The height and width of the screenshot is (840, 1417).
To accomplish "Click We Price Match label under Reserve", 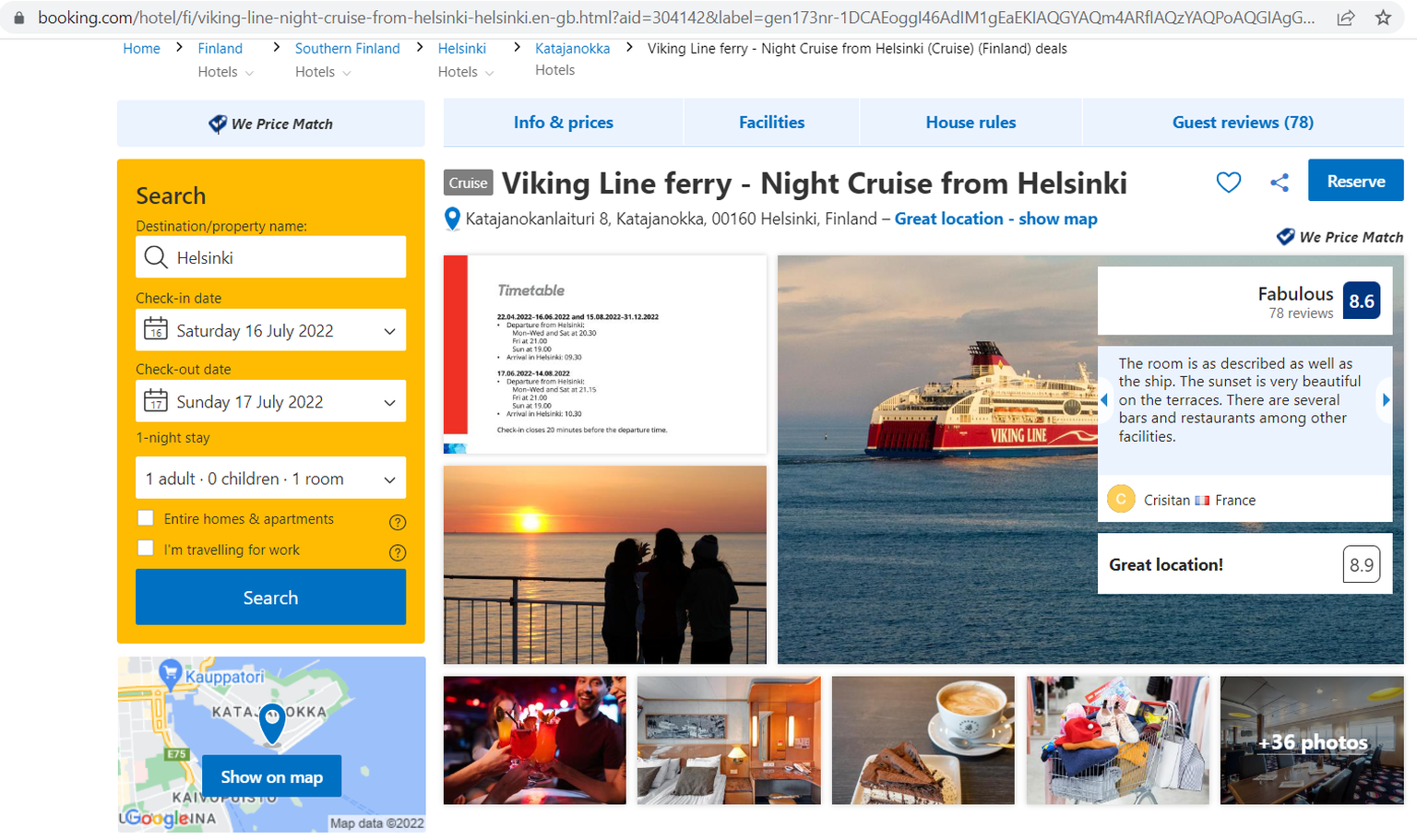I will click(x=1340, y=237).
